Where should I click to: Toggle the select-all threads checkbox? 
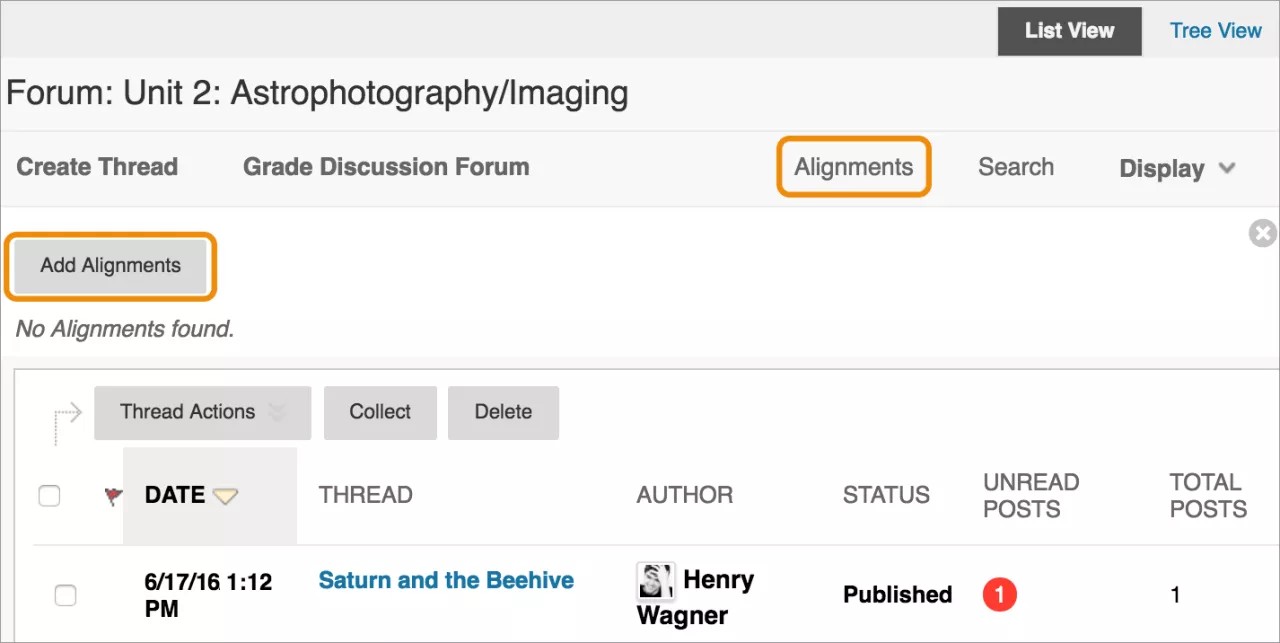coord(49,495)
